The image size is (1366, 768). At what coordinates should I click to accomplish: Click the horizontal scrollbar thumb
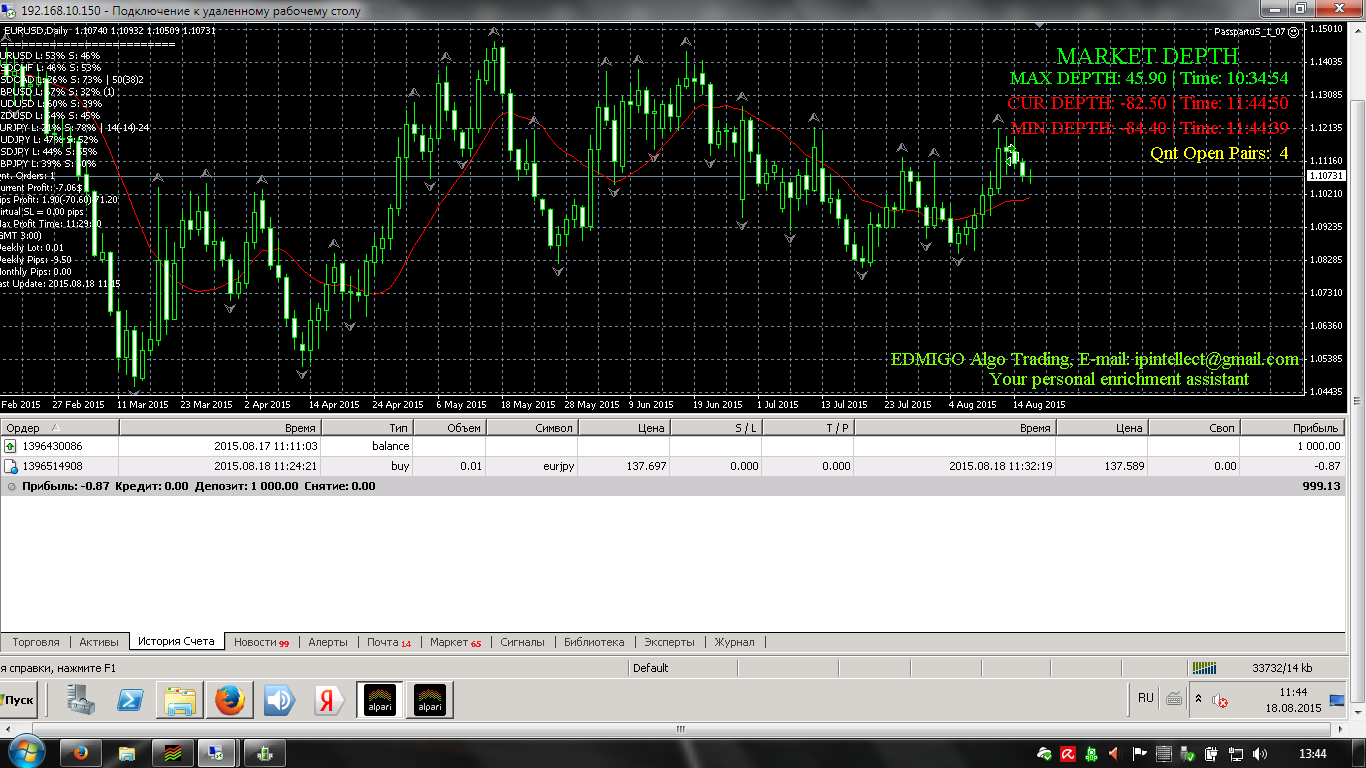683,729
